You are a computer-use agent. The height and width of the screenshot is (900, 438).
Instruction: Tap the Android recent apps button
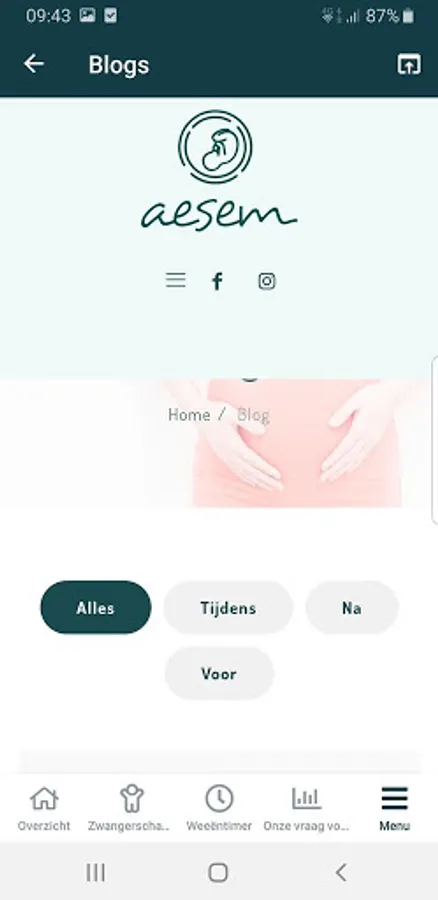[x=95, y=872]
